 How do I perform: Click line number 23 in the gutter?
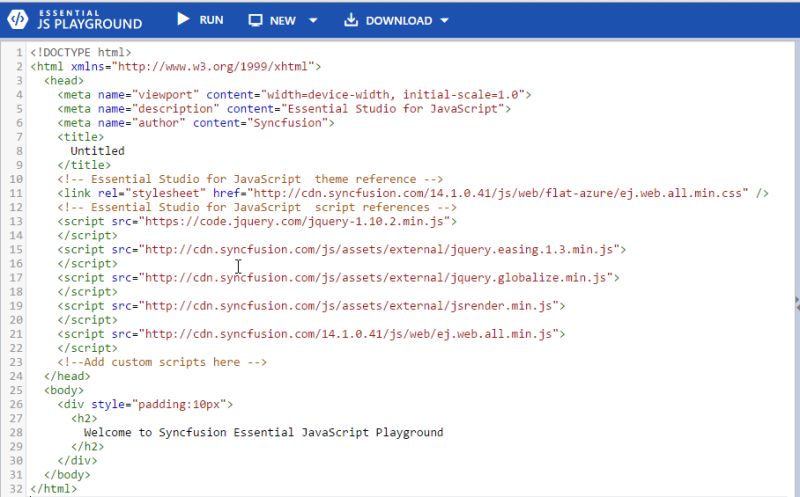tap(16, 362)
